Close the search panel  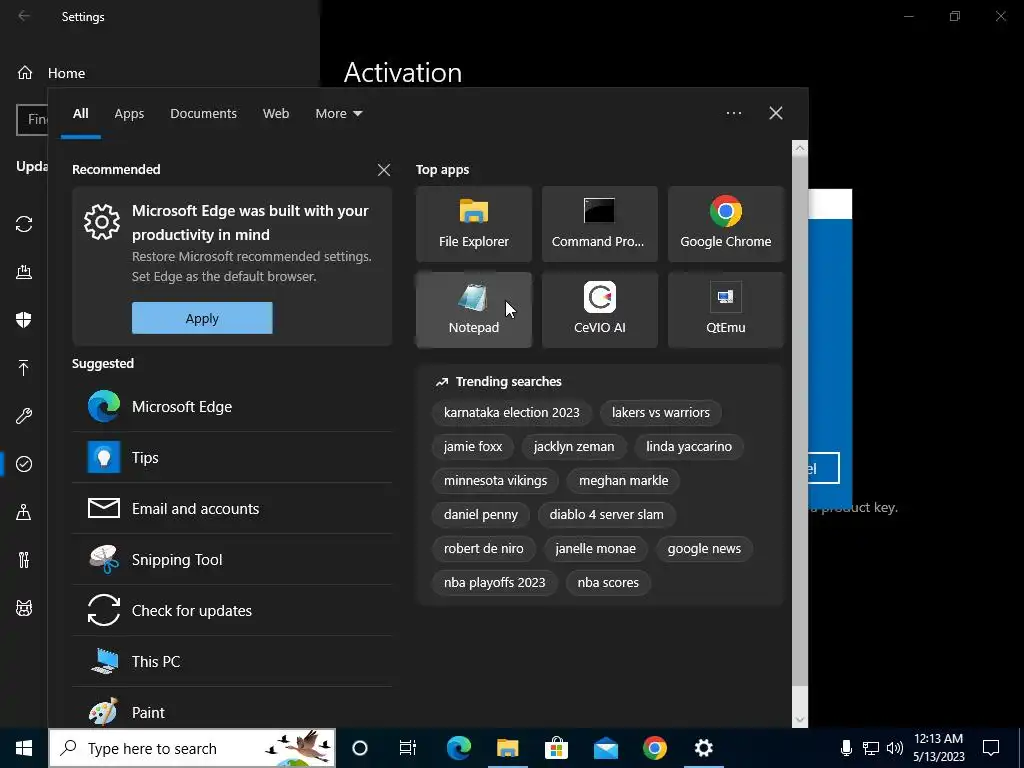776,113
